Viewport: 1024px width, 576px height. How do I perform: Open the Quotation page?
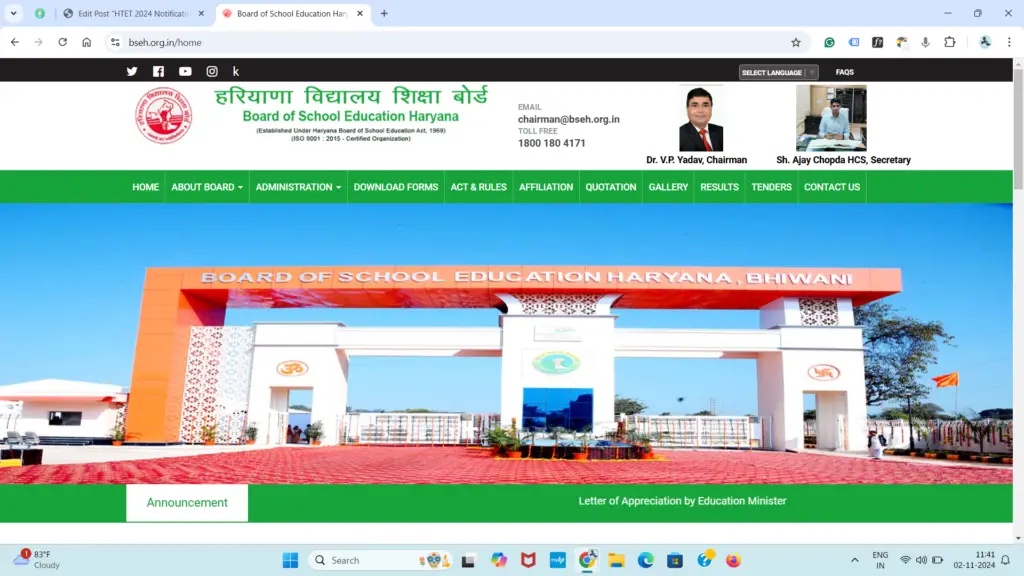tap(611, 187)
